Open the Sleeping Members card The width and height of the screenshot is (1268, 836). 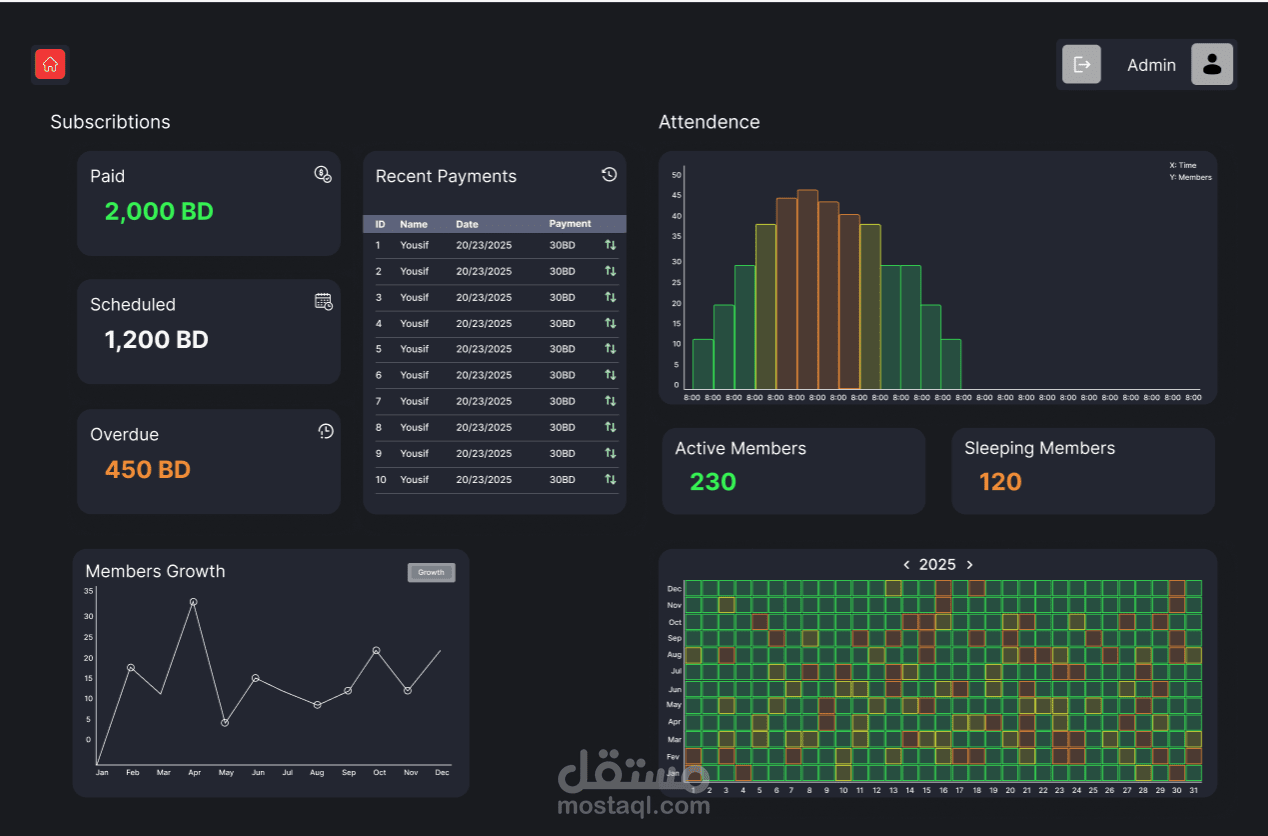tap(1083, 471)
